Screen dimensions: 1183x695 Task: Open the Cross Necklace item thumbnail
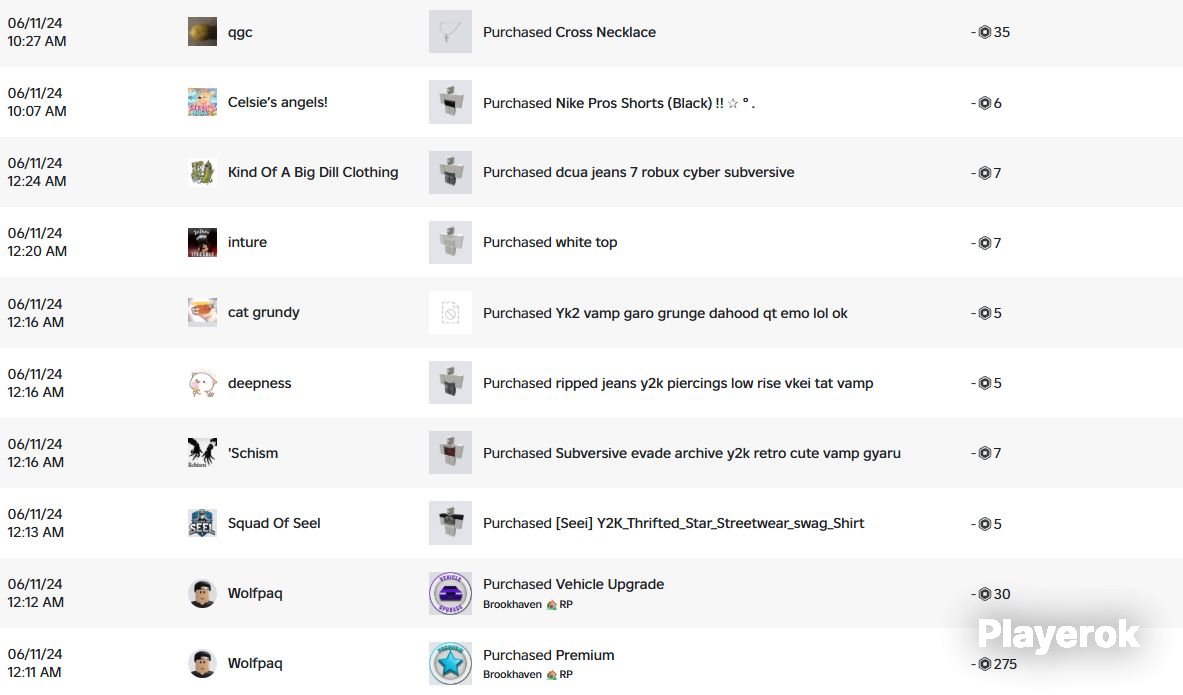coord(450,32)
